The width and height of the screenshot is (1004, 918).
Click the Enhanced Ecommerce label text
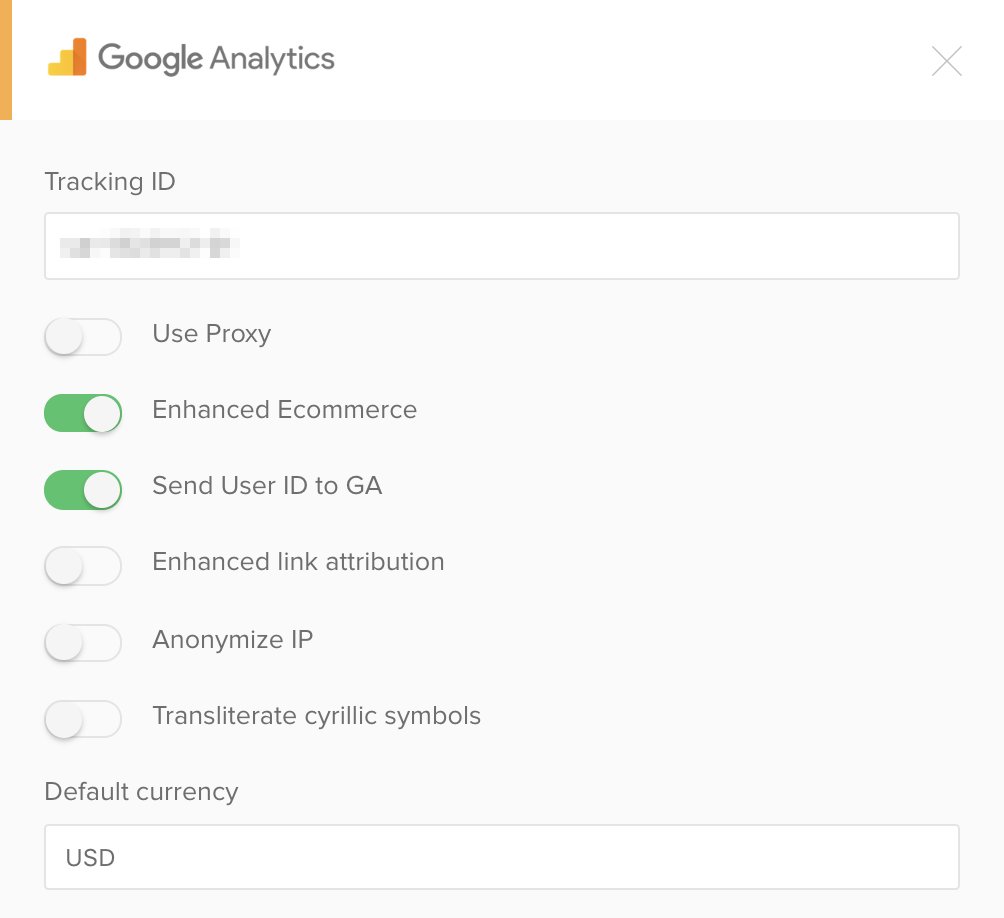point(284,410)
